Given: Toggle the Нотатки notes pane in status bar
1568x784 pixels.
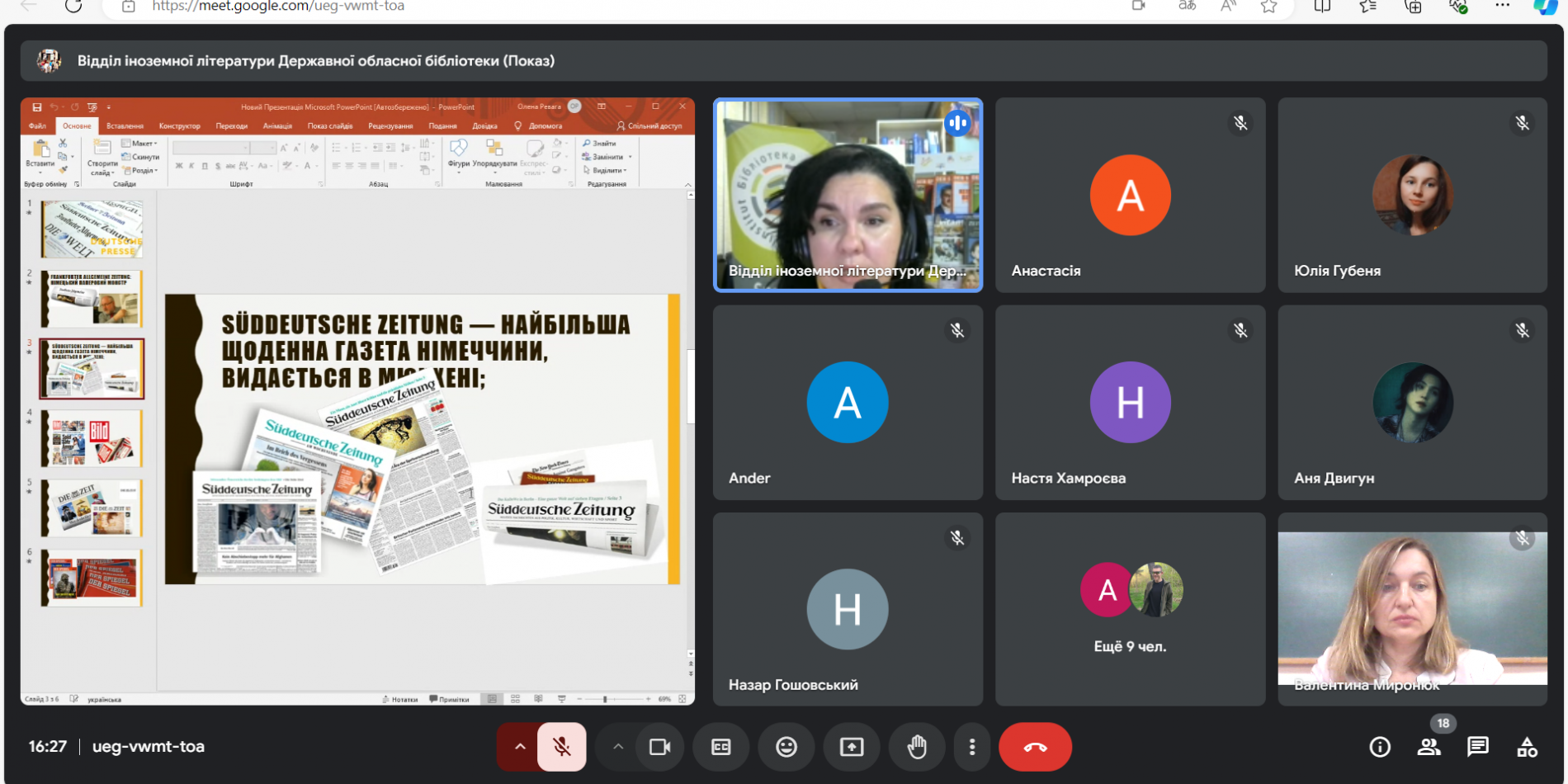Looking at the screenshot, I should (400, 699).
